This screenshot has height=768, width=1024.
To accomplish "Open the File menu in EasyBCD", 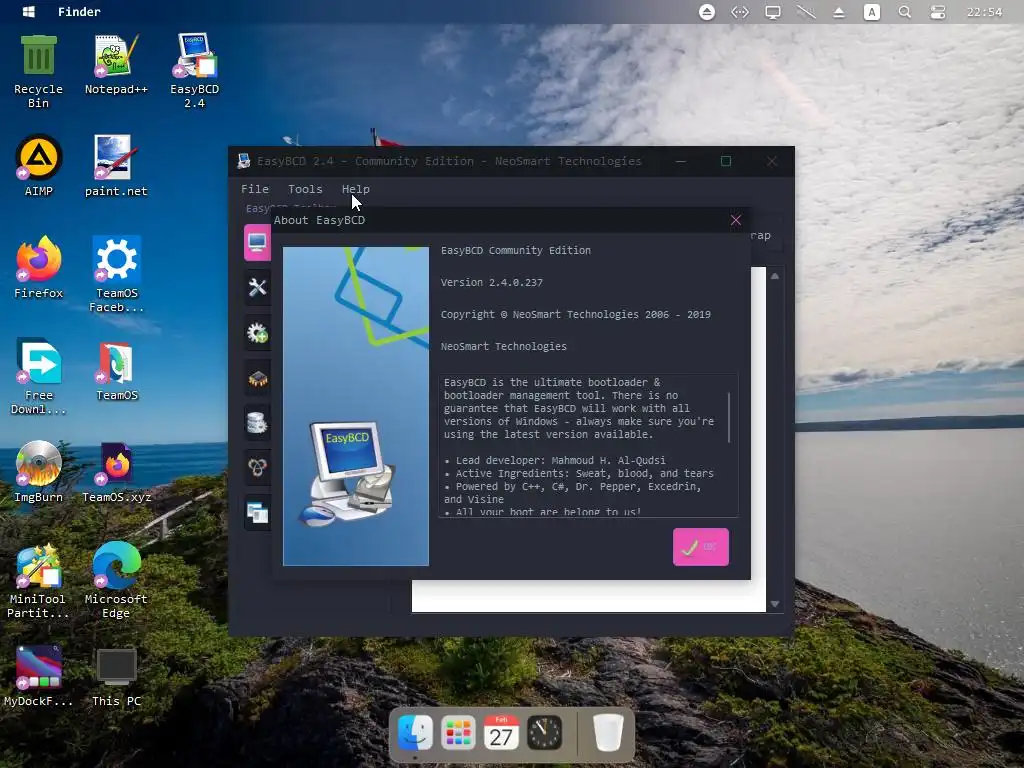I will [x=255, y=189].
